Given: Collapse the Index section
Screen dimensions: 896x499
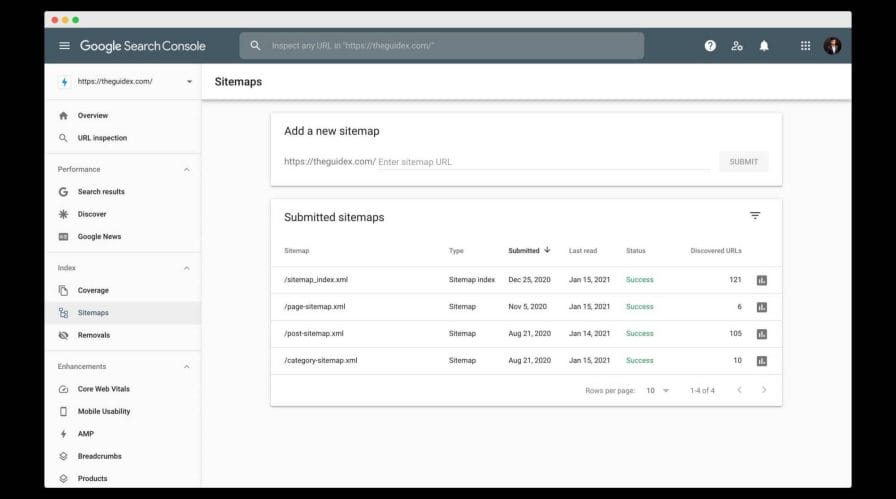Looking at the screenshot, I should (186, 268).
